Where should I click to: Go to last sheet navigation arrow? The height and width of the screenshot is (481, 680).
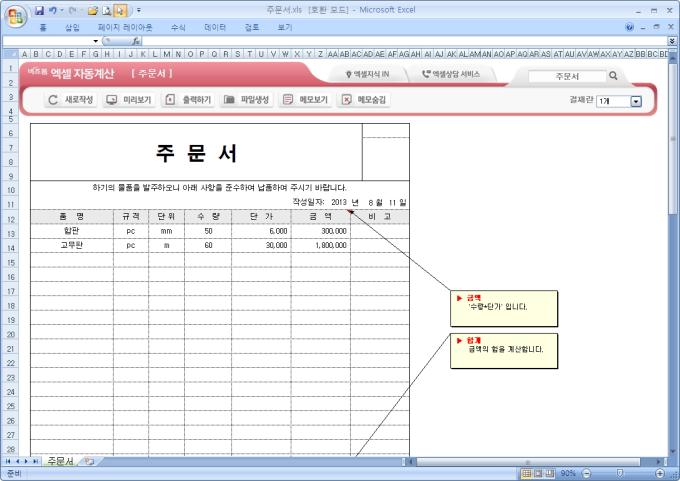[36, 461]
